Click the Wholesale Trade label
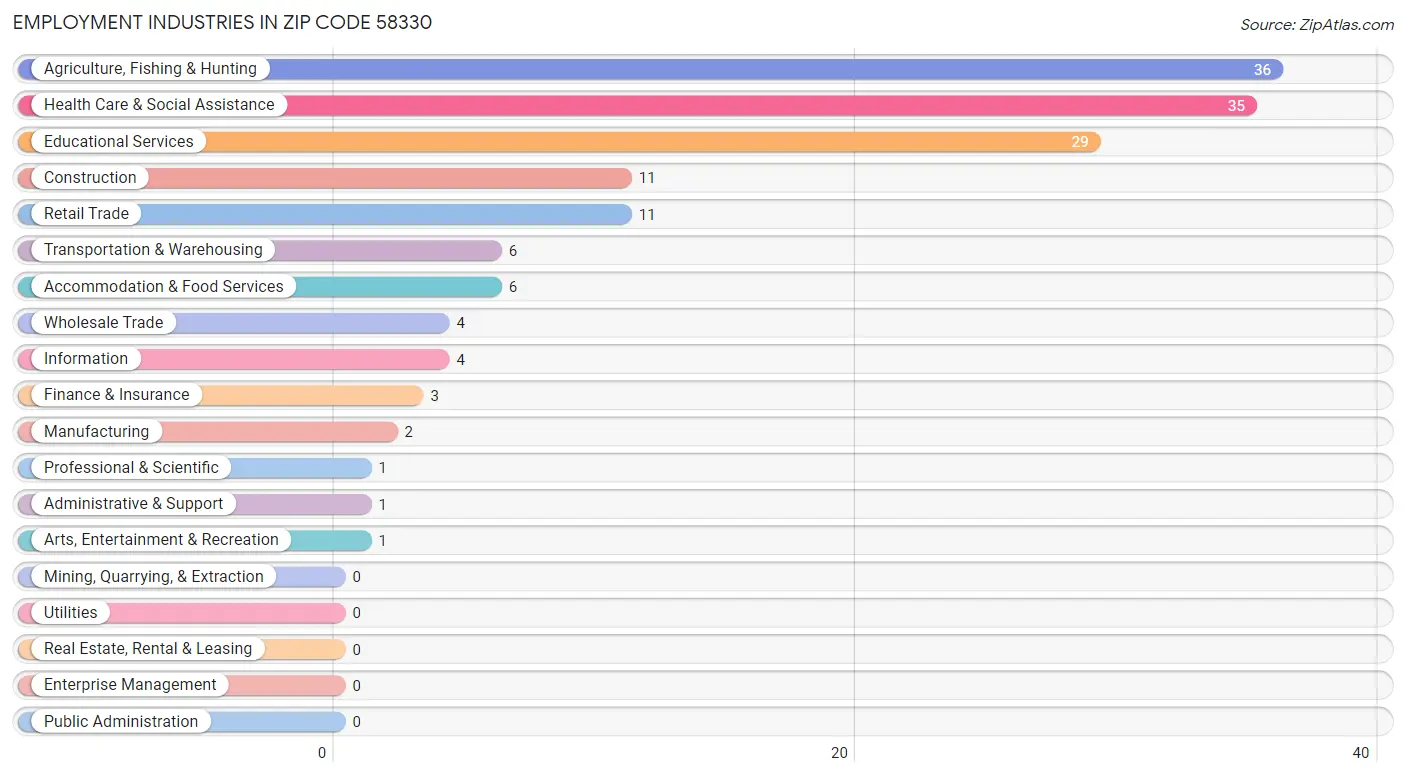 point(104,323)
